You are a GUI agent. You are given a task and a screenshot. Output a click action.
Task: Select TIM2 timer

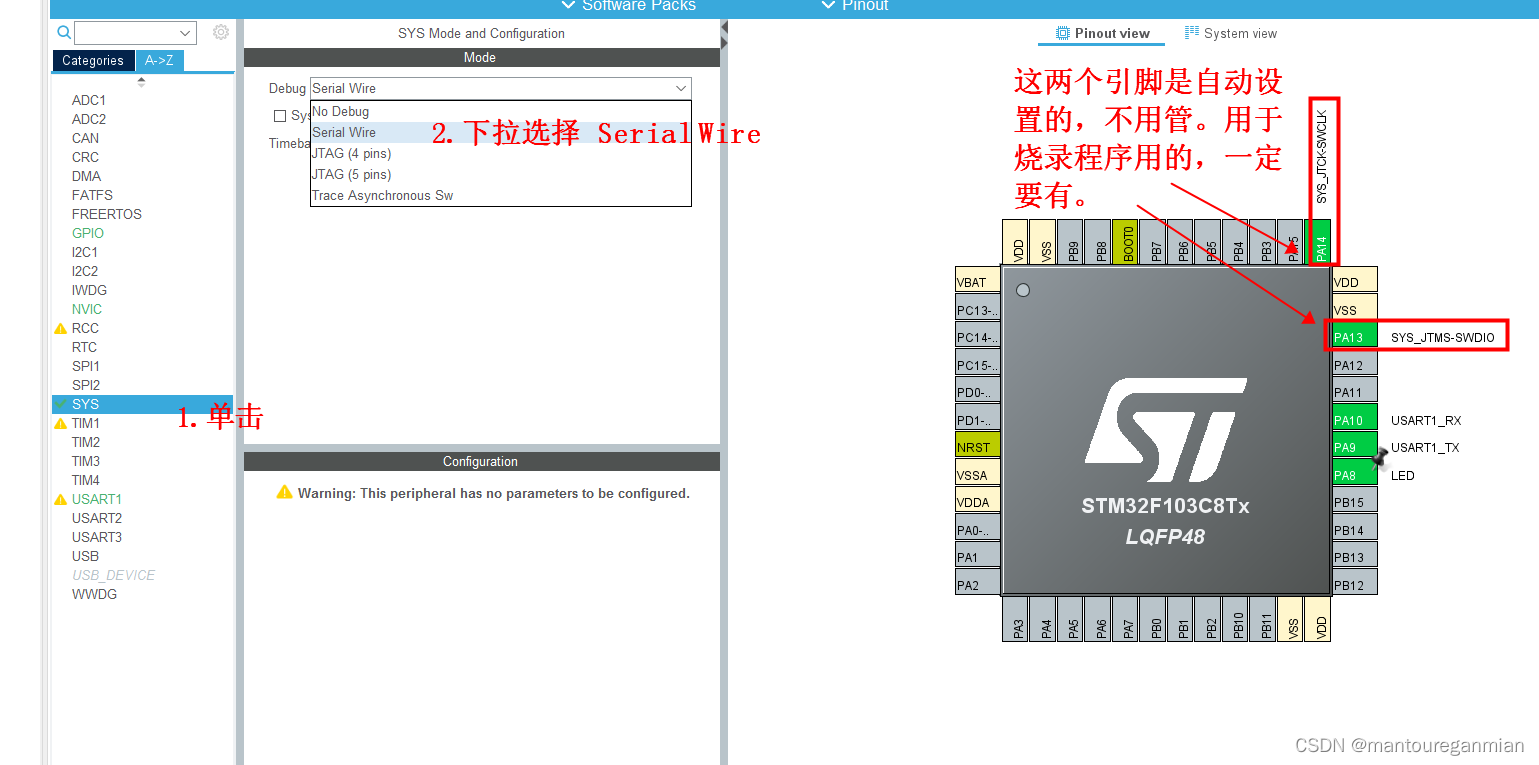click(86, 442)
